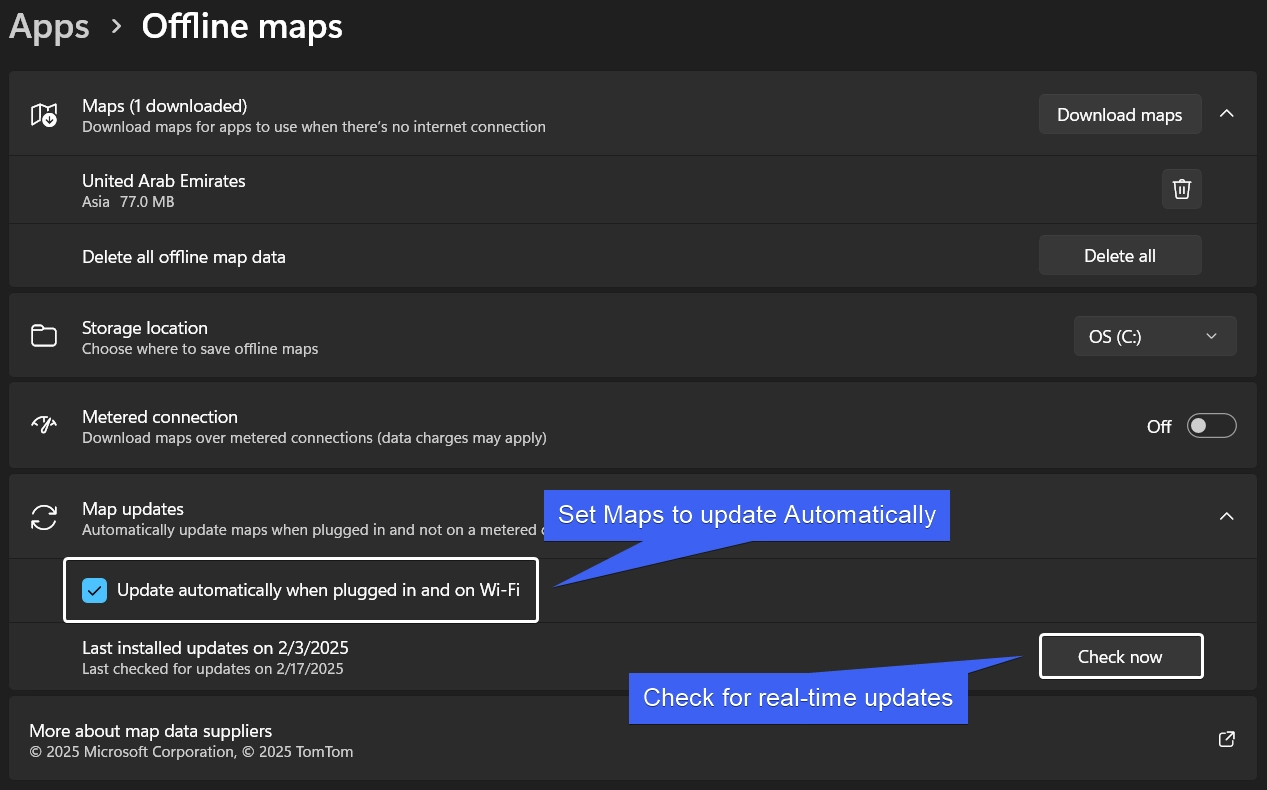Click the Check now button
1267x790 pixels.
1121,656
